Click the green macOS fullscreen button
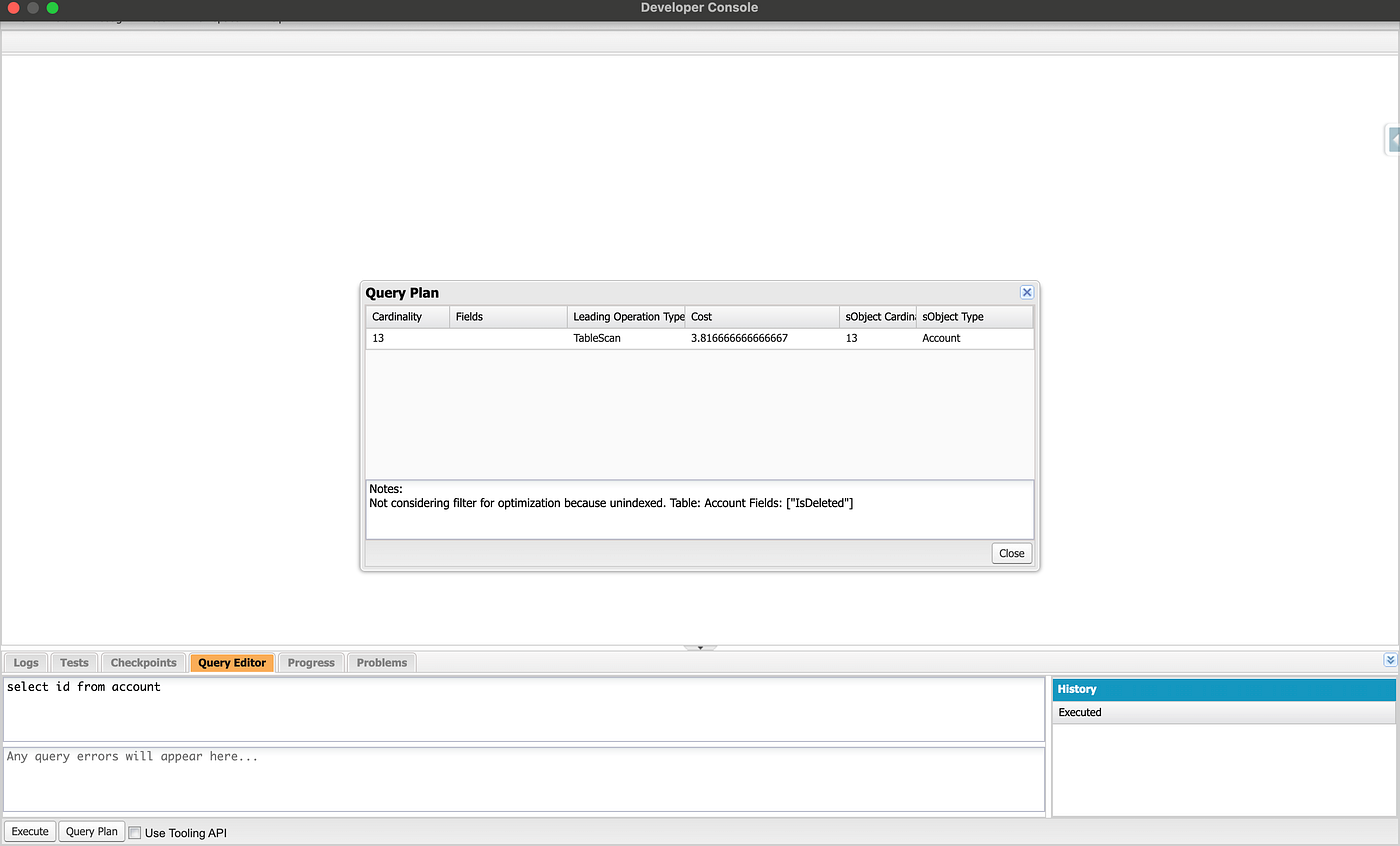The image size is (1400, 846). (52, 8)
